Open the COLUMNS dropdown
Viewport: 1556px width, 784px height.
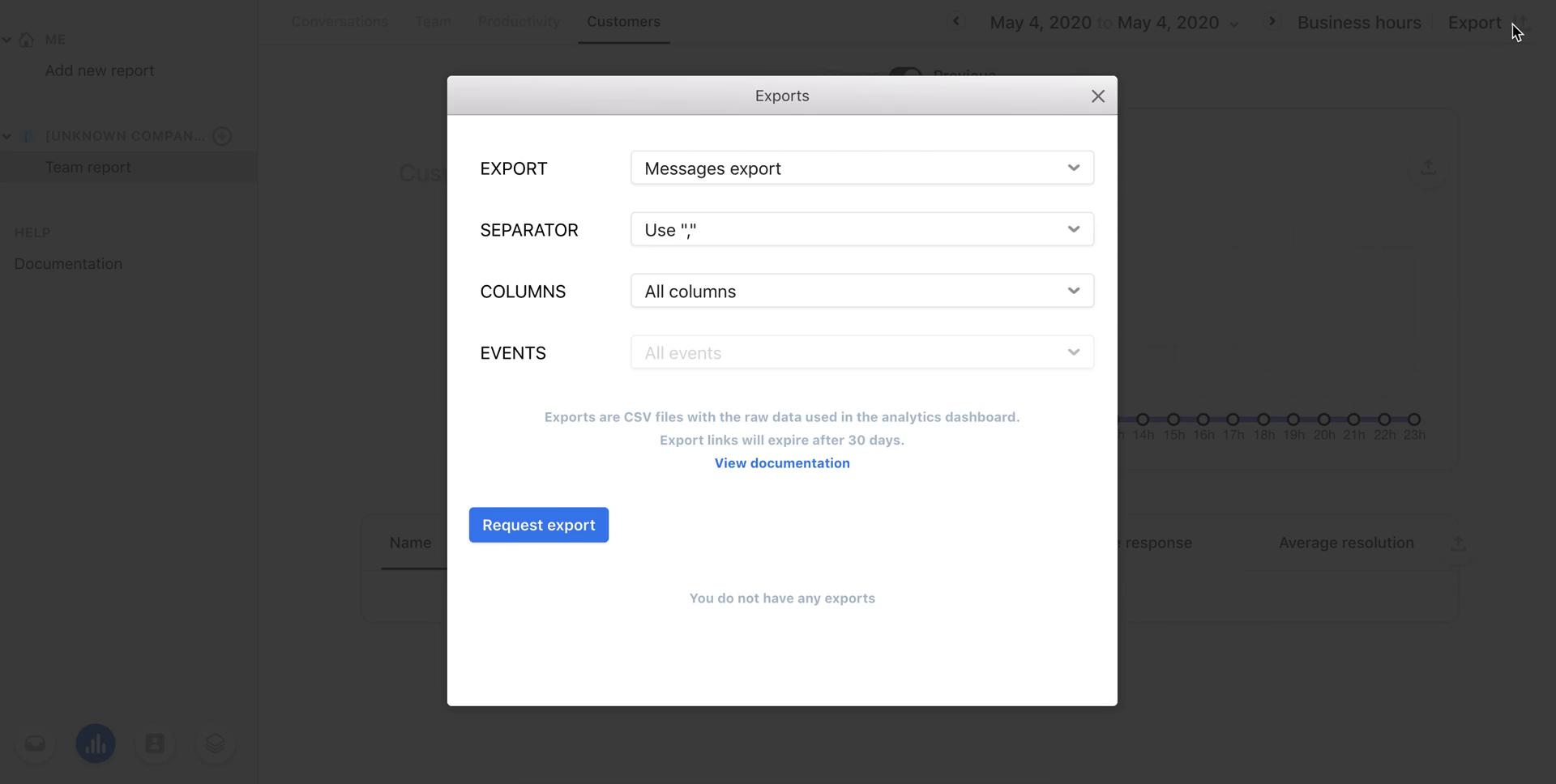click(862, 291)
